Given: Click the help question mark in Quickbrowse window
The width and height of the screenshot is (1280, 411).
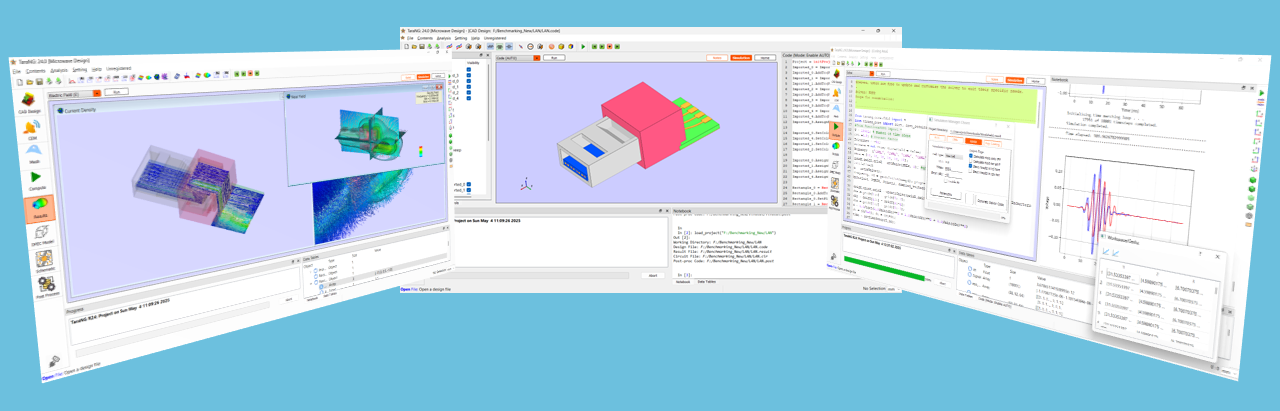Looking at the screenshot, I should click(x=1200, y=254).
